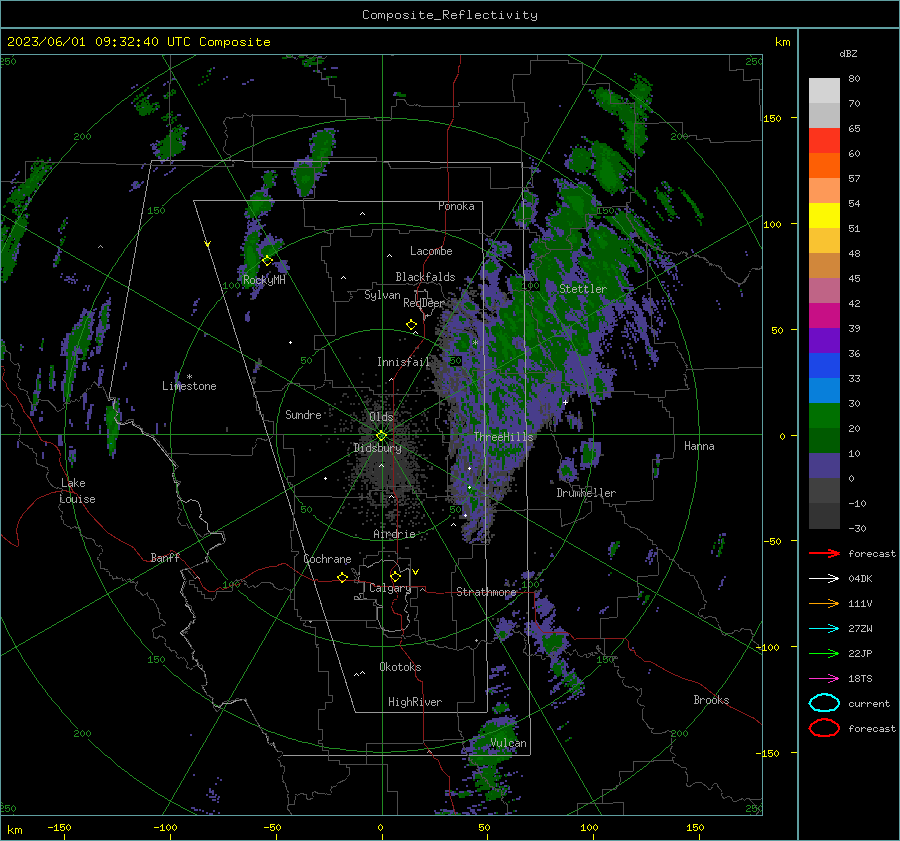
Task: Click the 2023/06/01 09:32:40 UTC Composite timestamp
Action: coord(138,42)
